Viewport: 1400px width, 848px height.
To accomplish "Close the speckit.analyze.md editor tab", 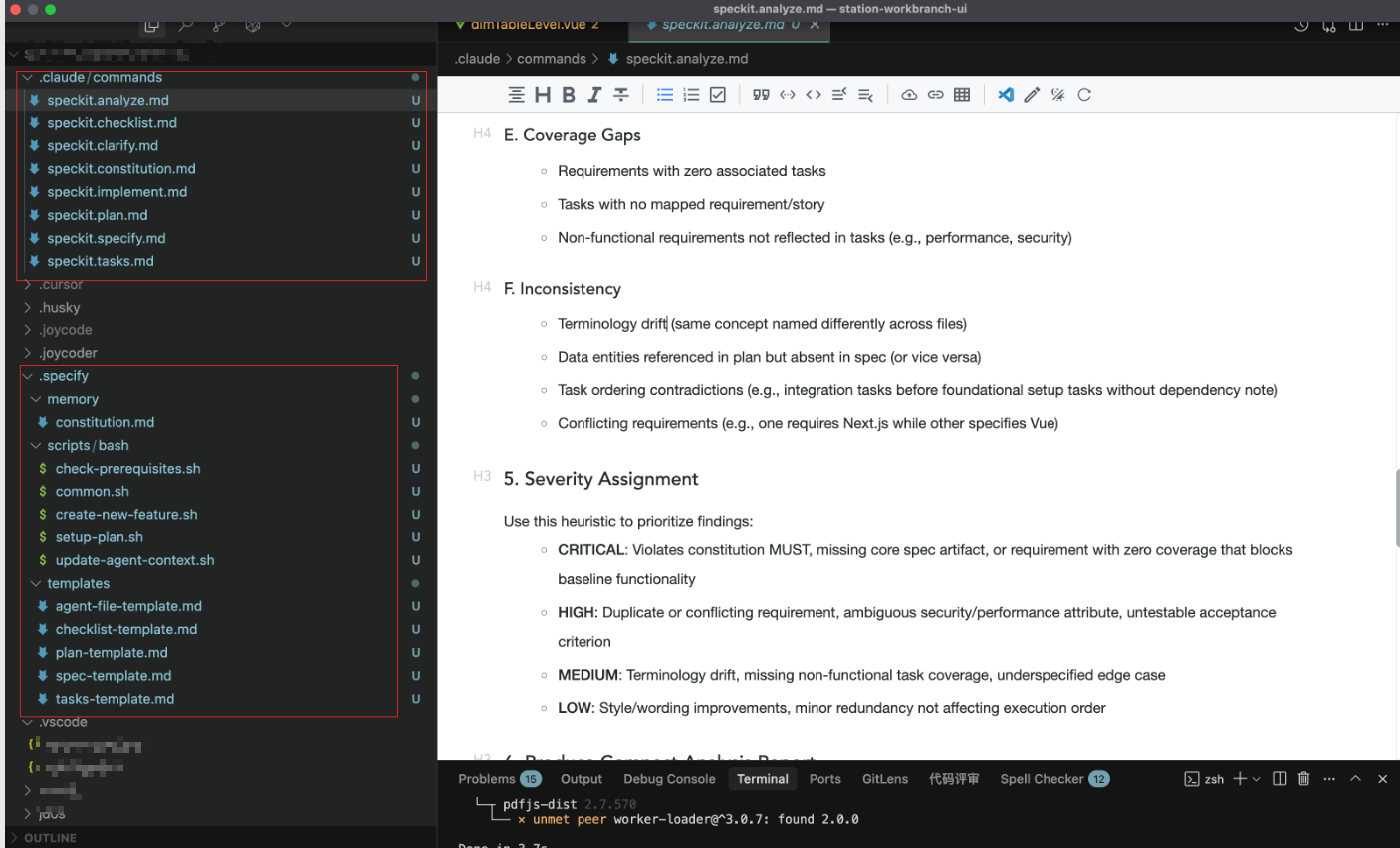I will (815, 25).
